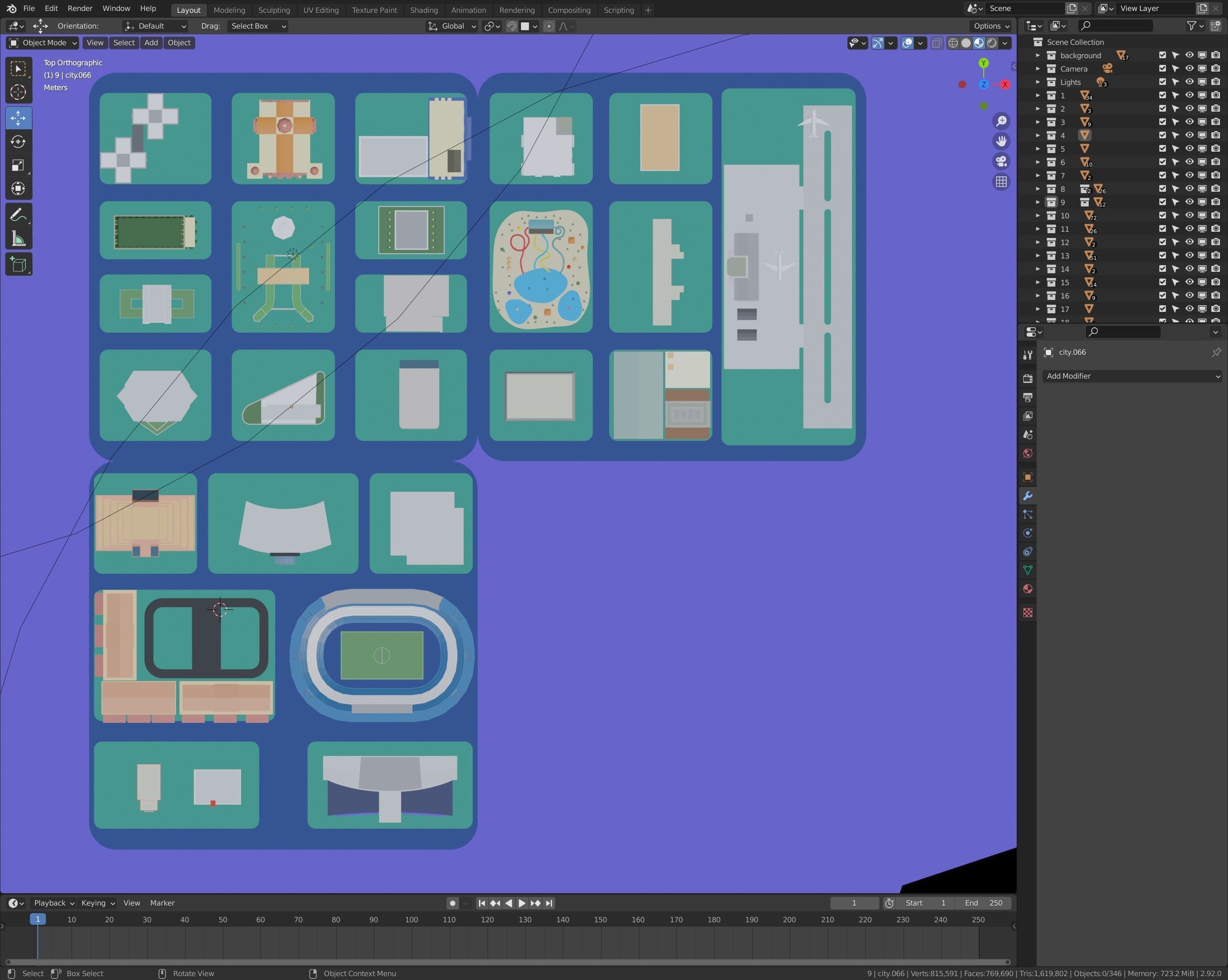
Task: Open the Render properties tab
Action: coord(1028,379)
